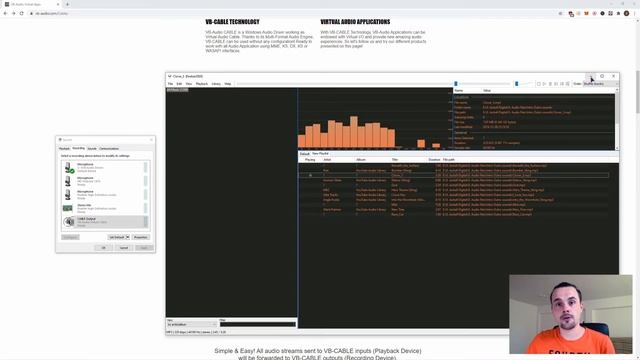Open the Playback menu in foobar2000
The height and width of the screenshot is (360, 640).
202,84
